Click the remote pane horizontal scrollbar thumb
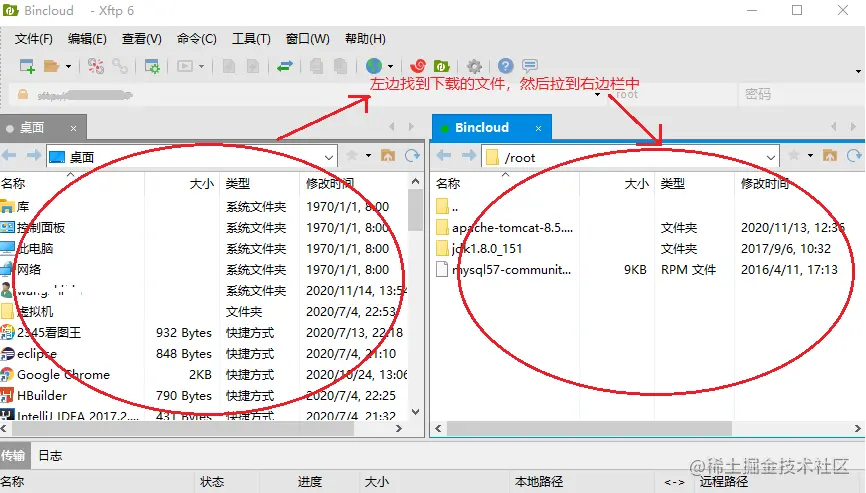The image size is (866, 493). coord(589,428)
